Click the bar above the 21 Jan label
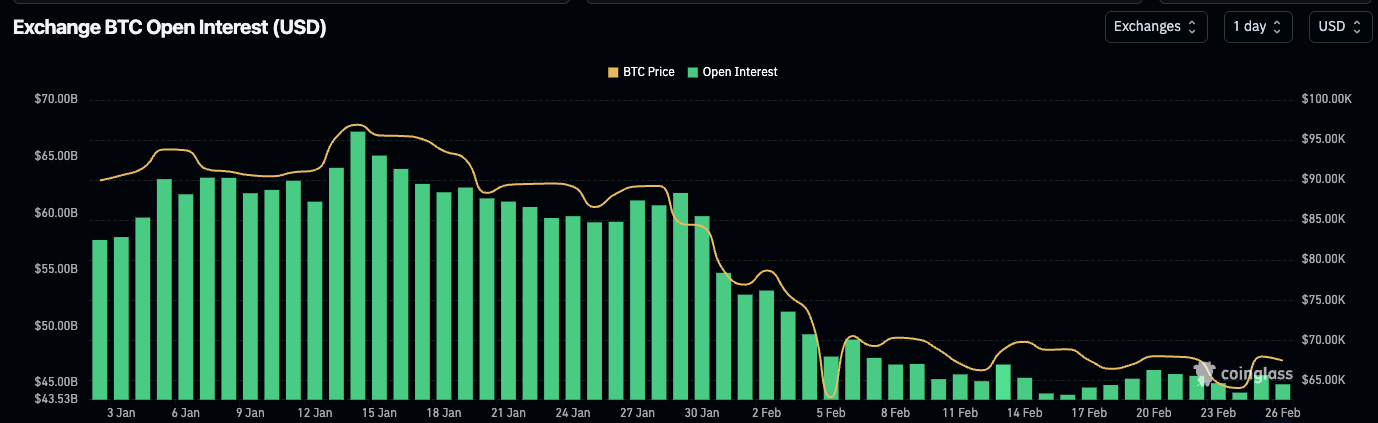 pos(508,300)
